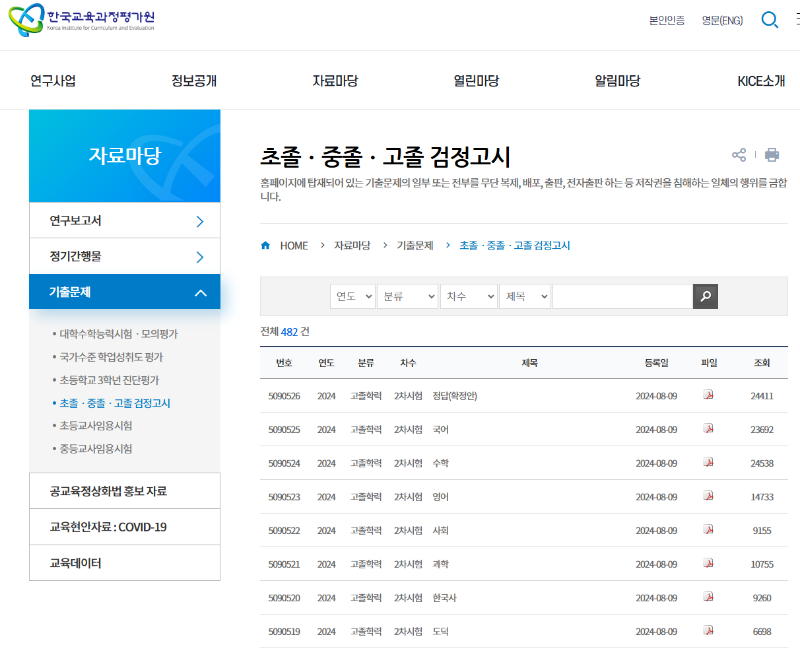
Task: Click the print icon beside the page title
Action: pyautogui.click(x=771, y=155)
